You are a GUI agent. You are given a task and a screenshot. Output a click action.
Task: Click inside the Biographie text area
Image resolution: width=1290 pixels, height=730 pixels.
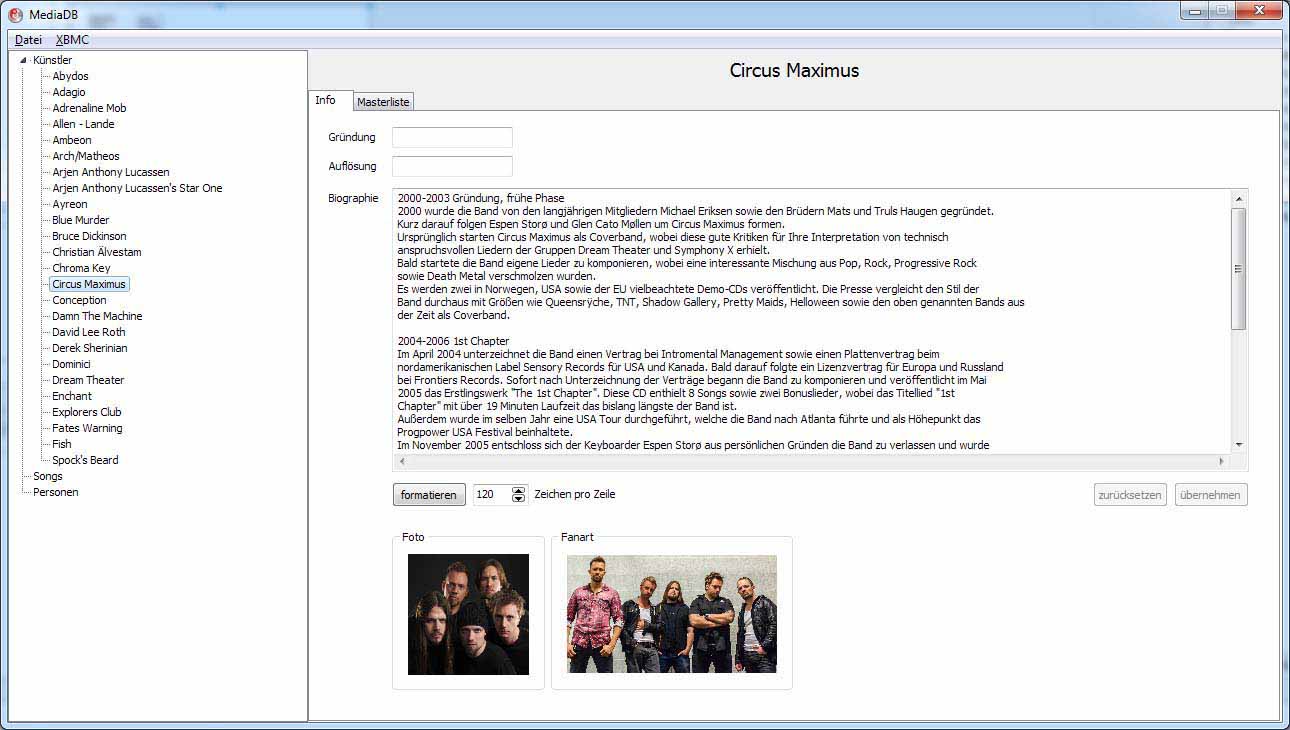(812, 321)
